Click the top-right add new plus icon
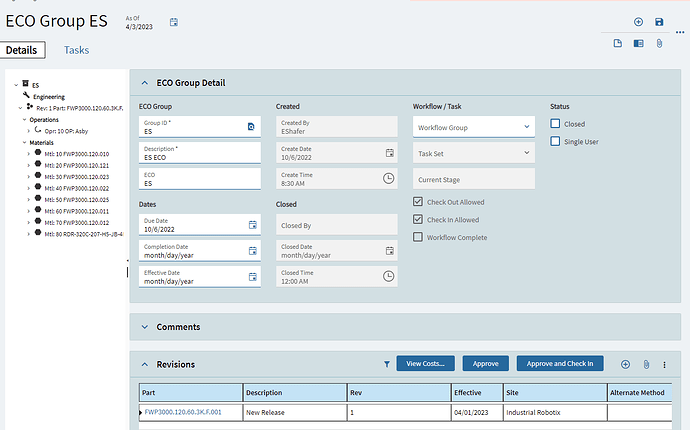This screenshot has height=430, width=690. coord(639,22)
